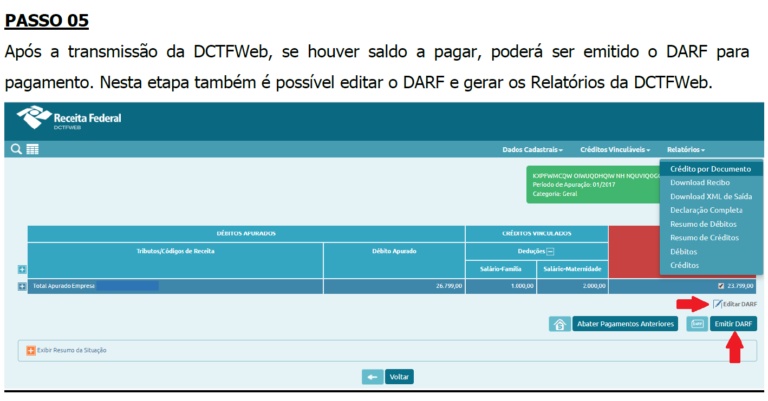Click the search magnifier icon

click(17, 149)
